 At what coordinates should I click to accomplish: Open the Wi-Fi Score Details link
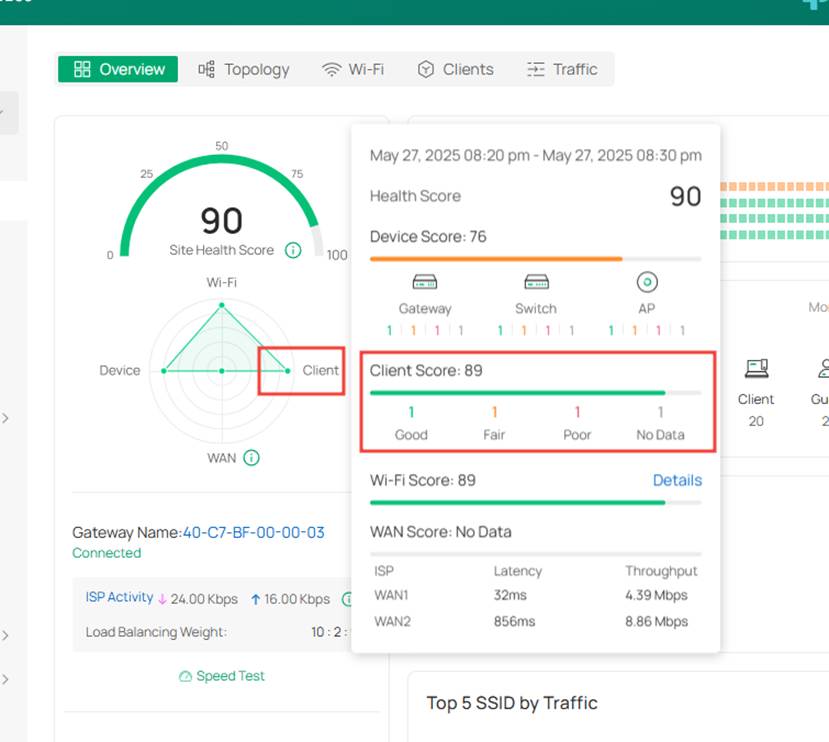[x=677, y=480]
